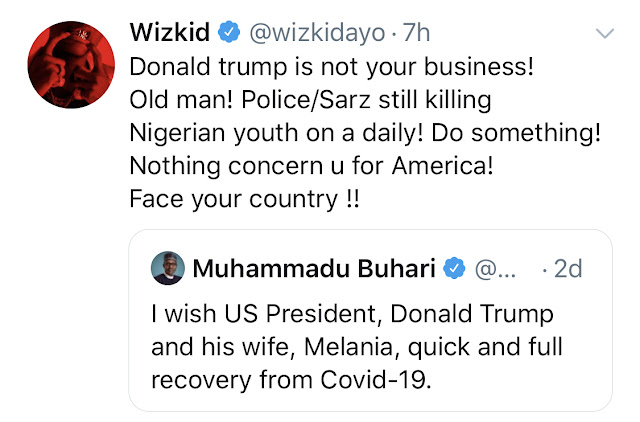640x422 pixels.
Task: Click the Muhammadu Buhari name in quoted tweet
Action: click(x=315, y=268)
